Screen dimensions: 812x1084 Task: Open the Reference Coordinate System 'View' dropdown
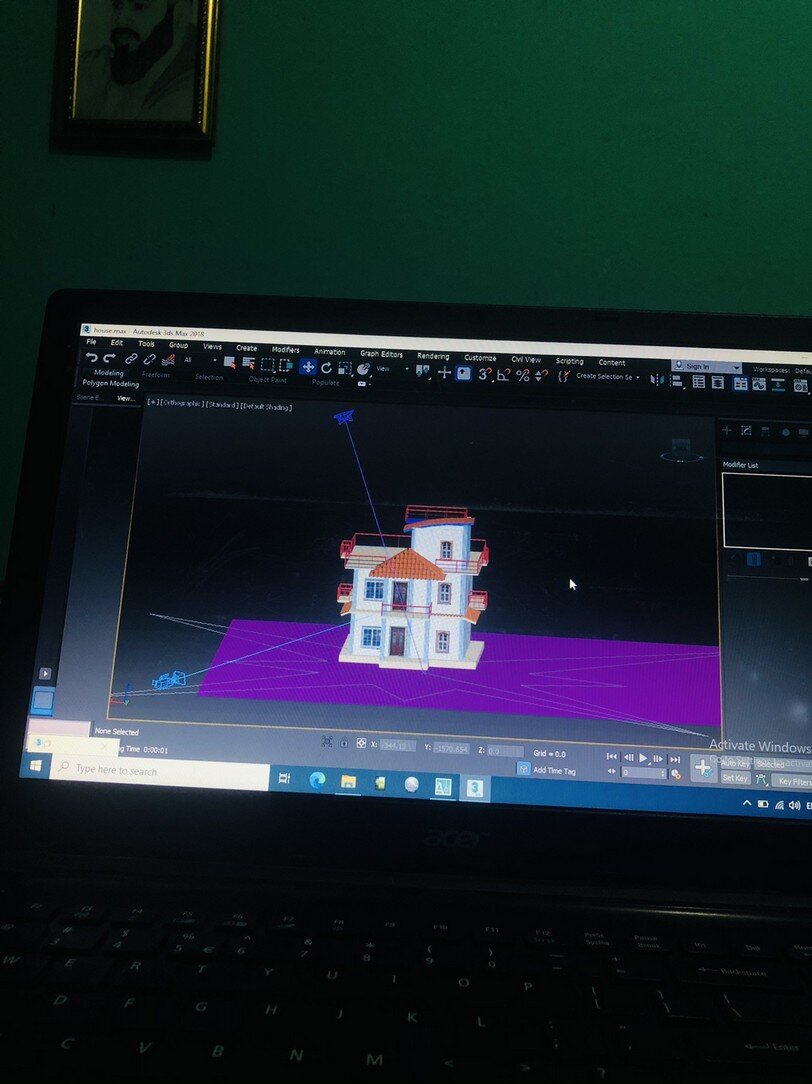click(x=392, y=369)
